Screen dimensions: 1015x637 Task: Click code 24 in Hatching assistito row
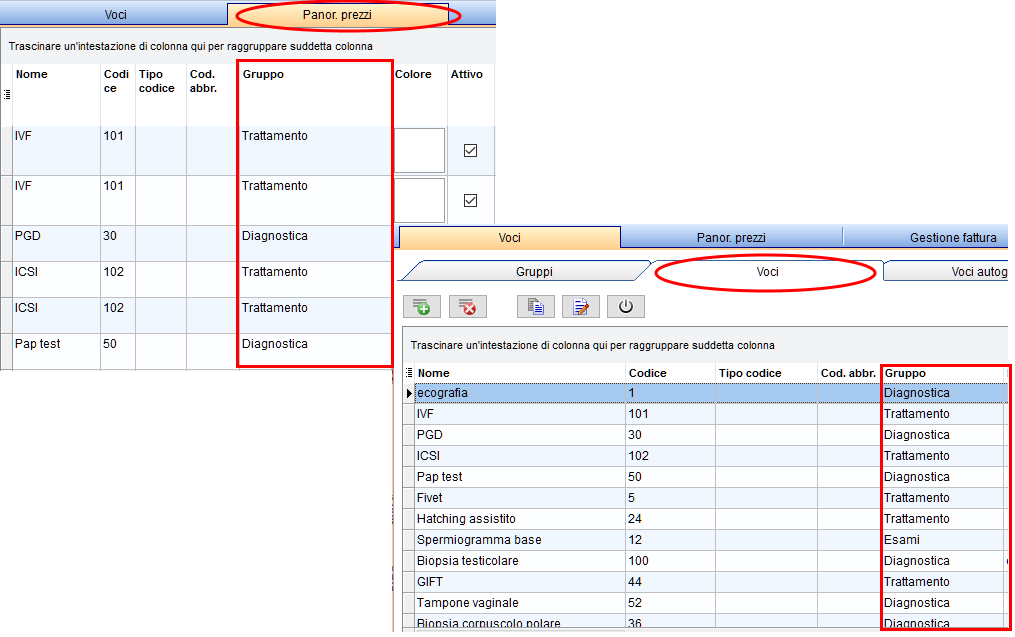670,519
